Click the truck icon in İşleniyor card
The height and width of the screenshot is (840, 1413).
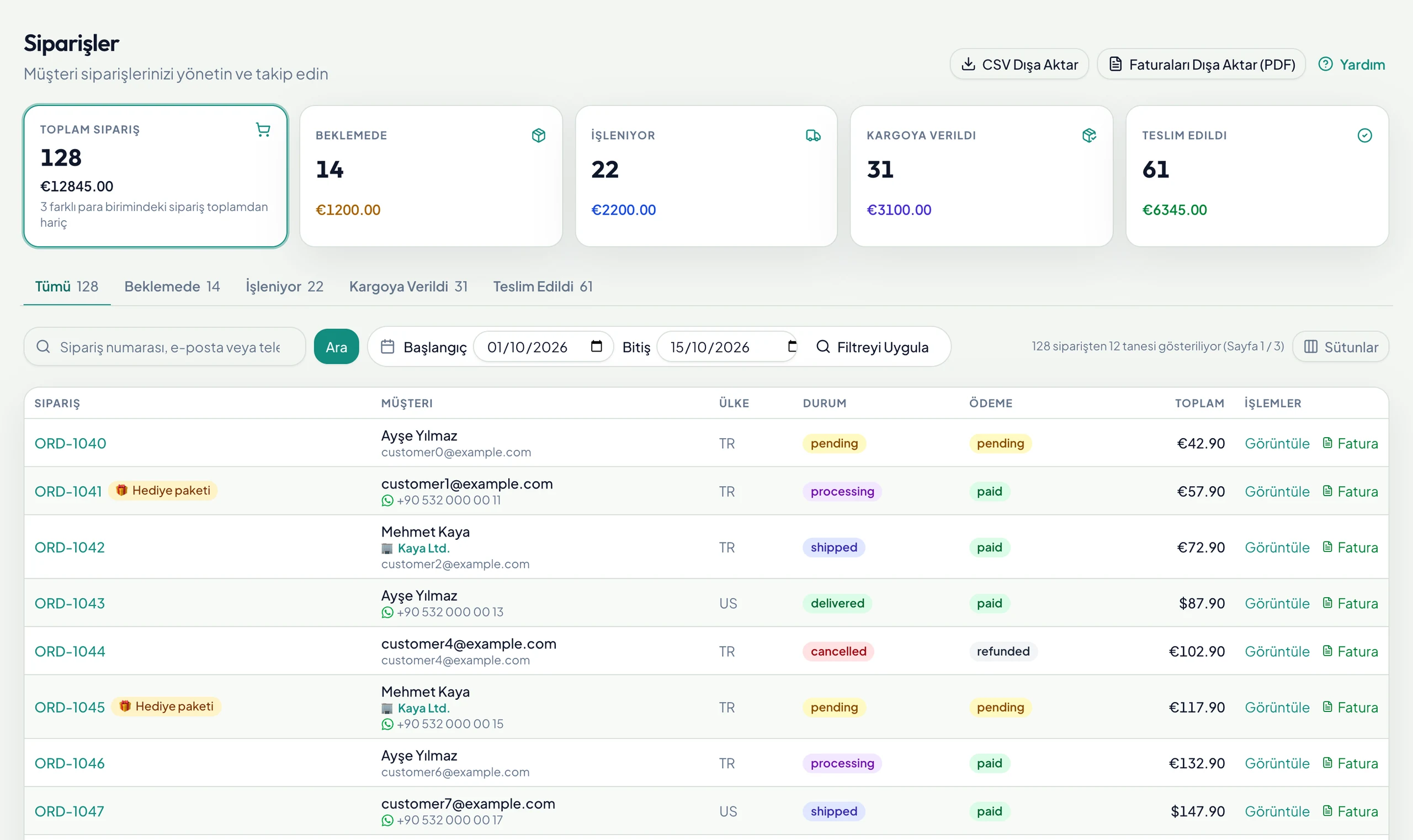click(x=813, y=135)
